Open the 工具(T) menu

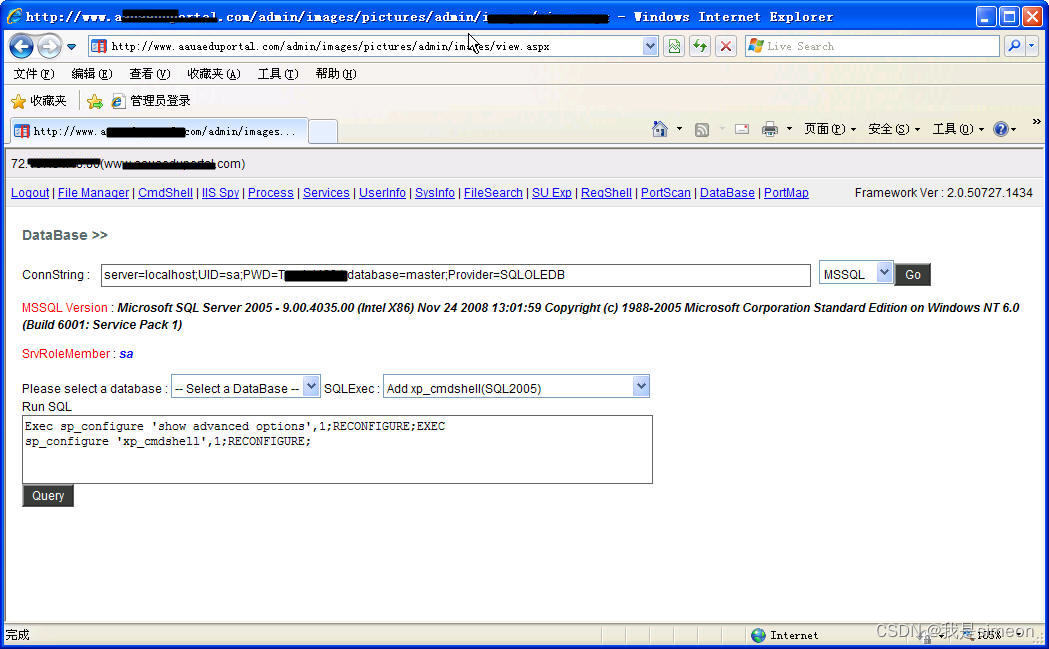click(x=278, y=74)
